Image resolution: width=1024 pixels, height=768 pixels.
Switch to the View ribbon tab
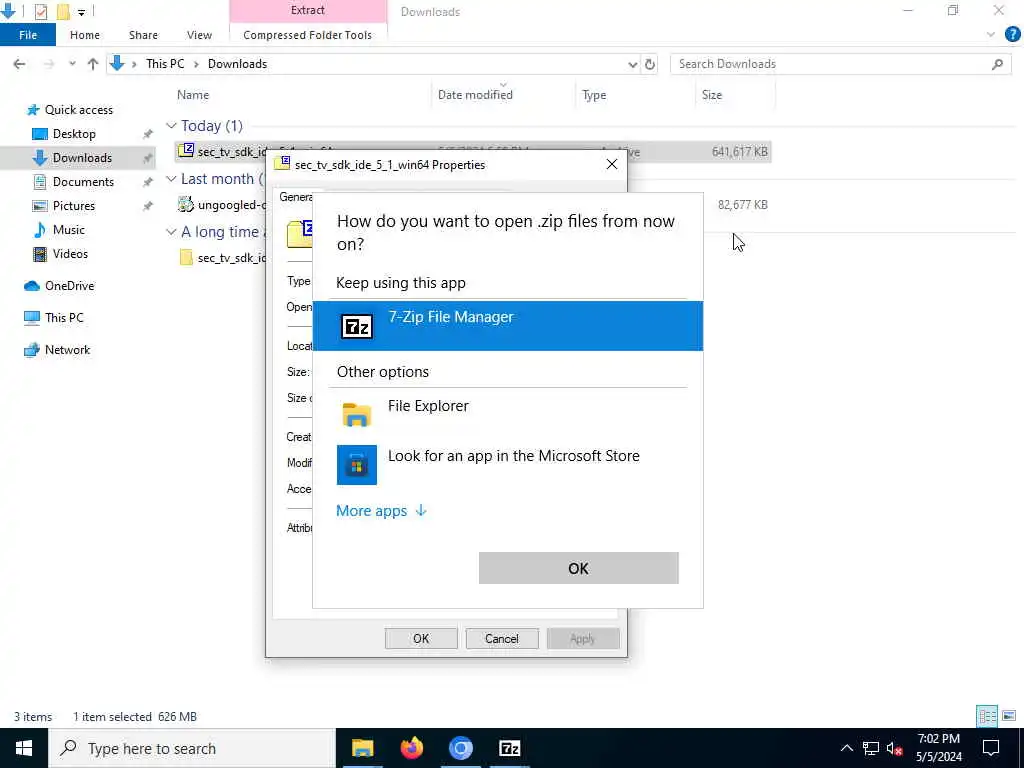[199, 35]
